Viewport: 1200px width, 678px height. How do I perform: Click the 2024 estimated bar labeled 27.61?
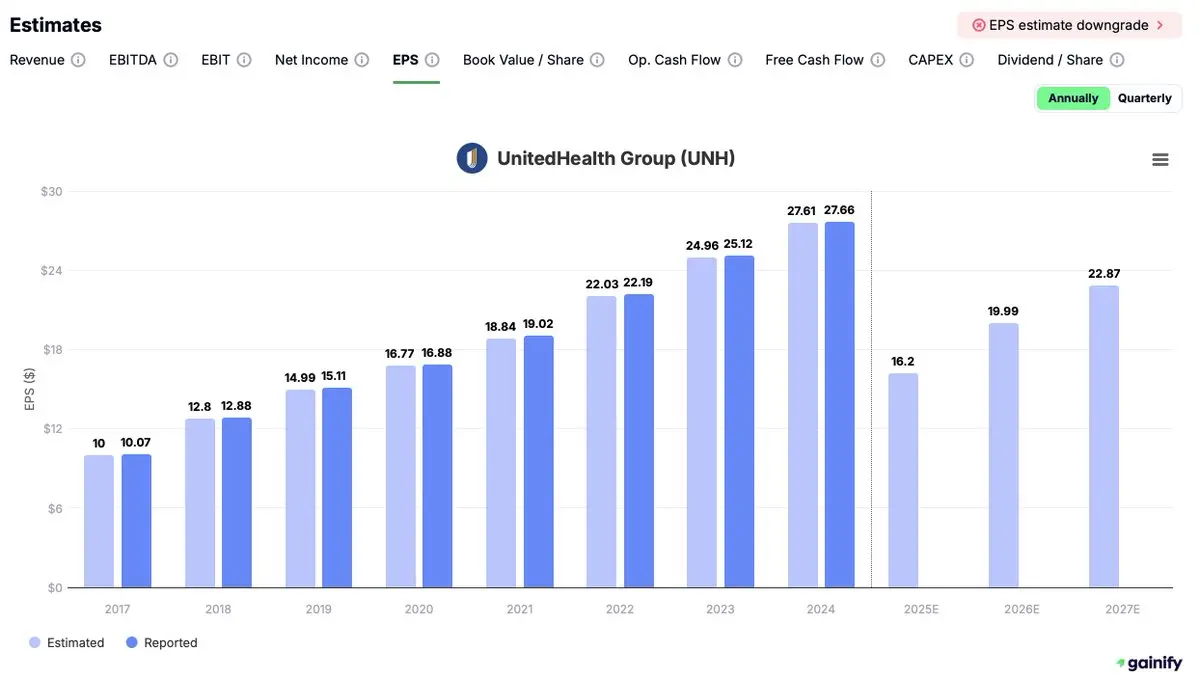[803, 405]
